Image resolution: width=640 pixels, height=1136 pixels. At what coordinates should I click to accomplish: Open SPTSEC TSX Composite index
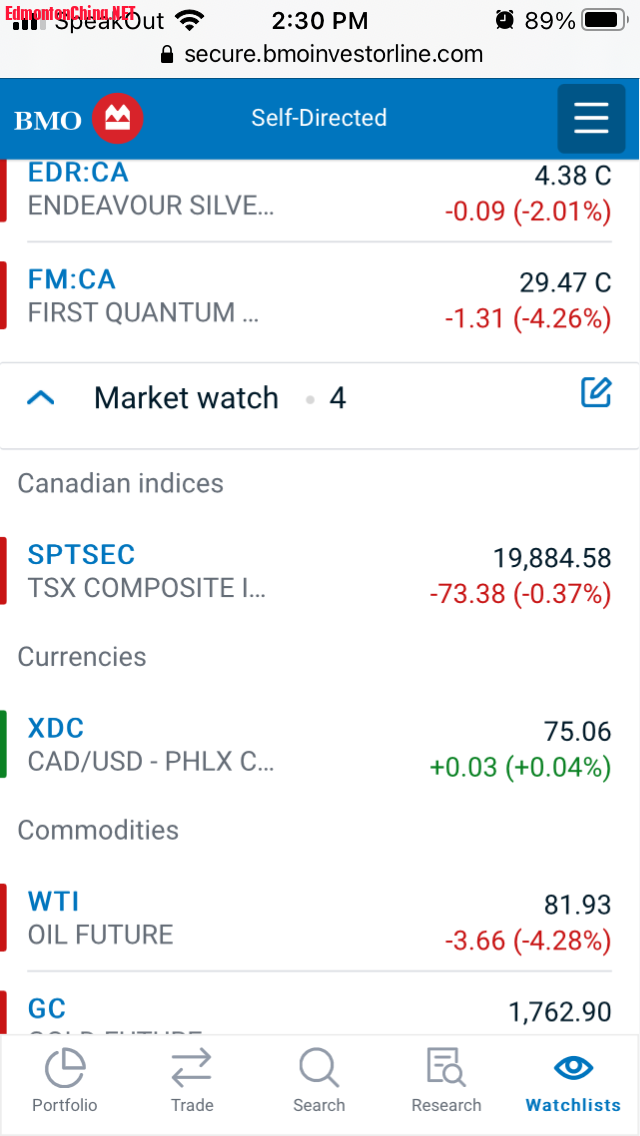[x=320, y=572]
